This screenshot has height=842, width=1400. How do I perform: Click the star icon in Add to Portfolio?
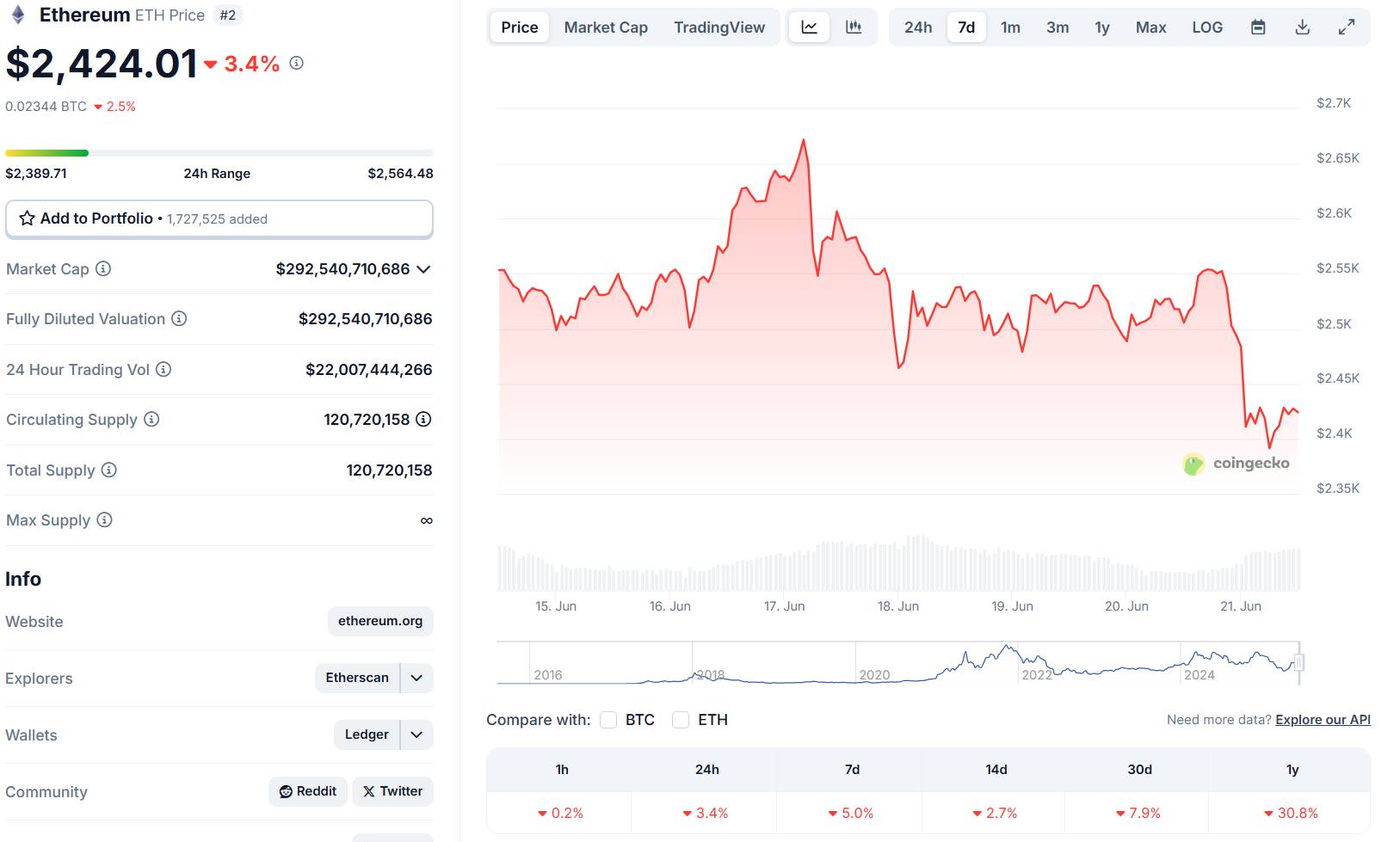click(27, 218)
